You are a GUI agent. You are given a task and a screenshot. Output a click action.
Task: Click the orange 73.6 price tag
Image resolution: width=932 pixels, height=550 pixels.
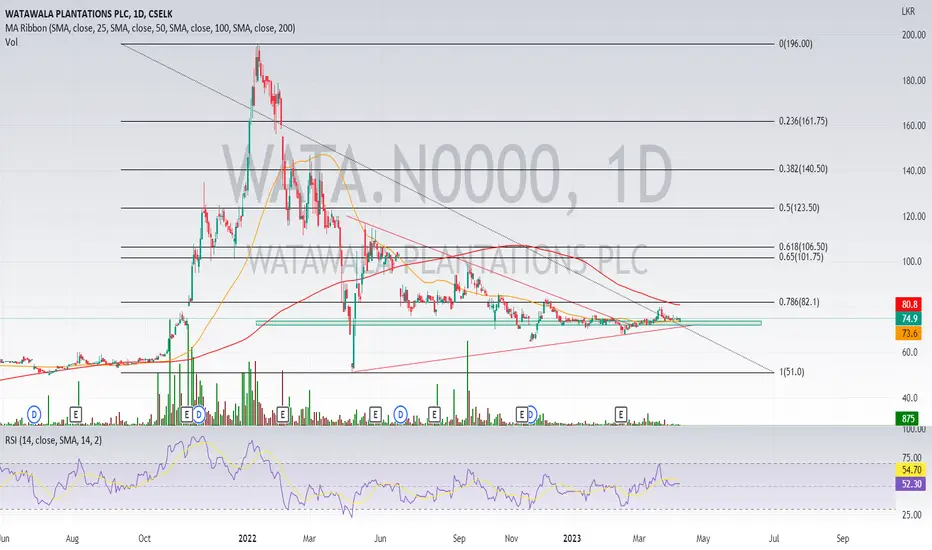pyautogui.click(x=909, y=333)
